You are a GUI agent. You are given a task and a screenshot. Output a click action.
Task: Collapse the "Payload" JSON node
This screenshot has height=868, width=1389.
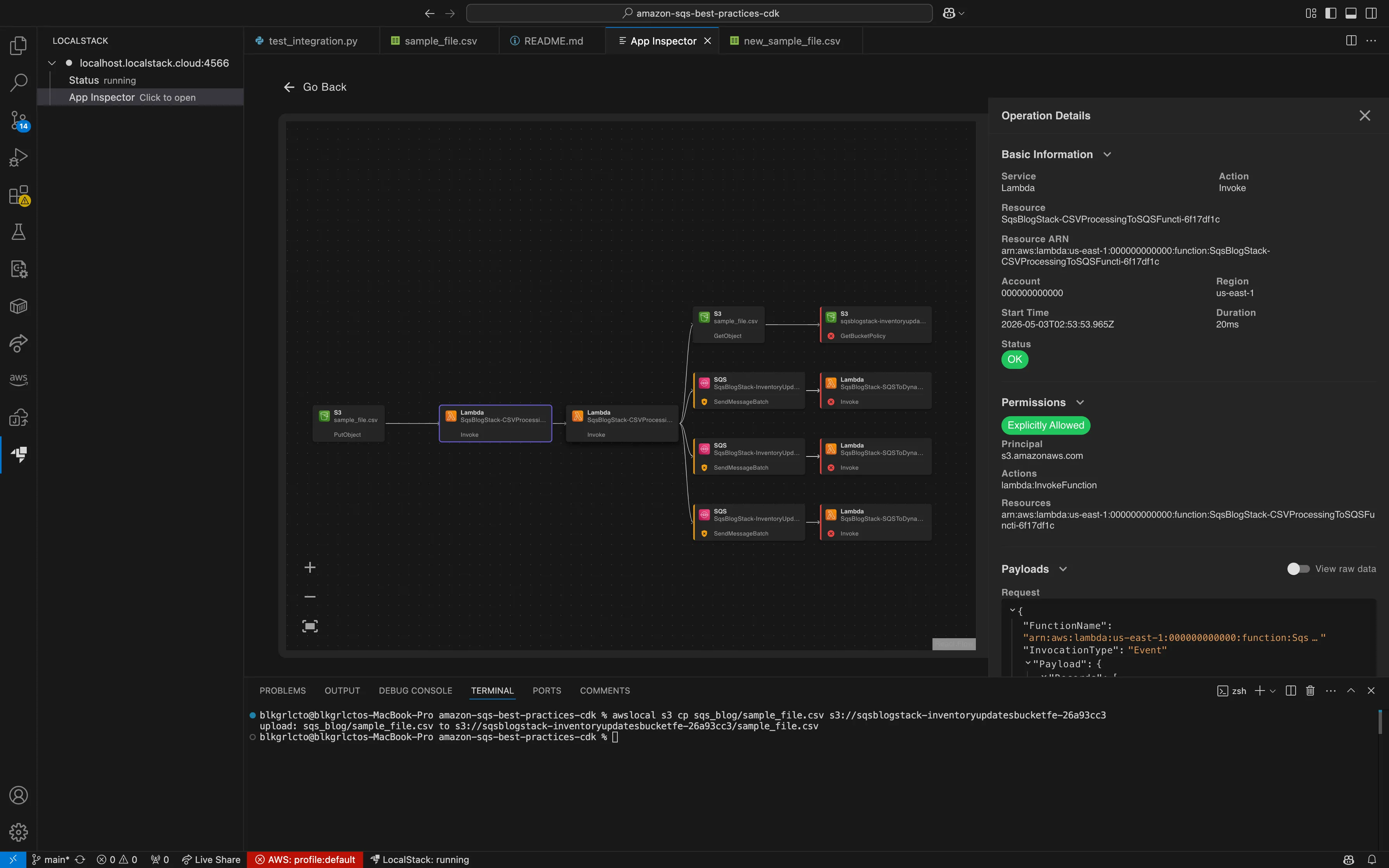[1028, 663]
